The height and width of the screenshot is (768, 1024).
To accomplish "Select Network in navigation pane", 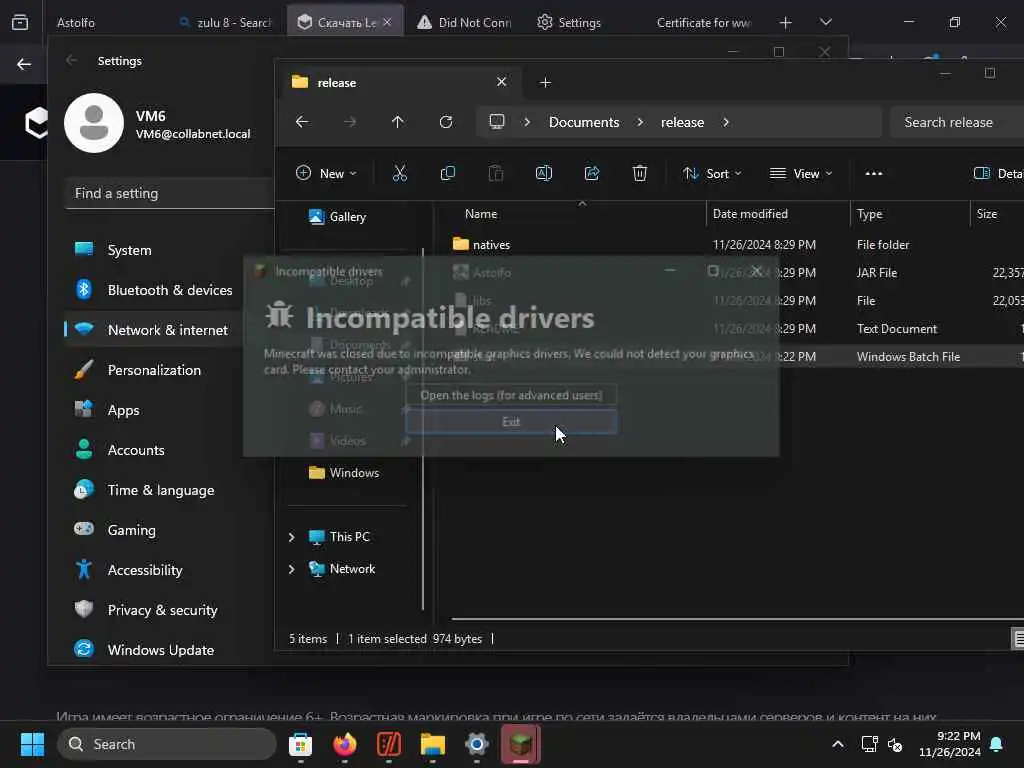I will (x=342, y=569).
